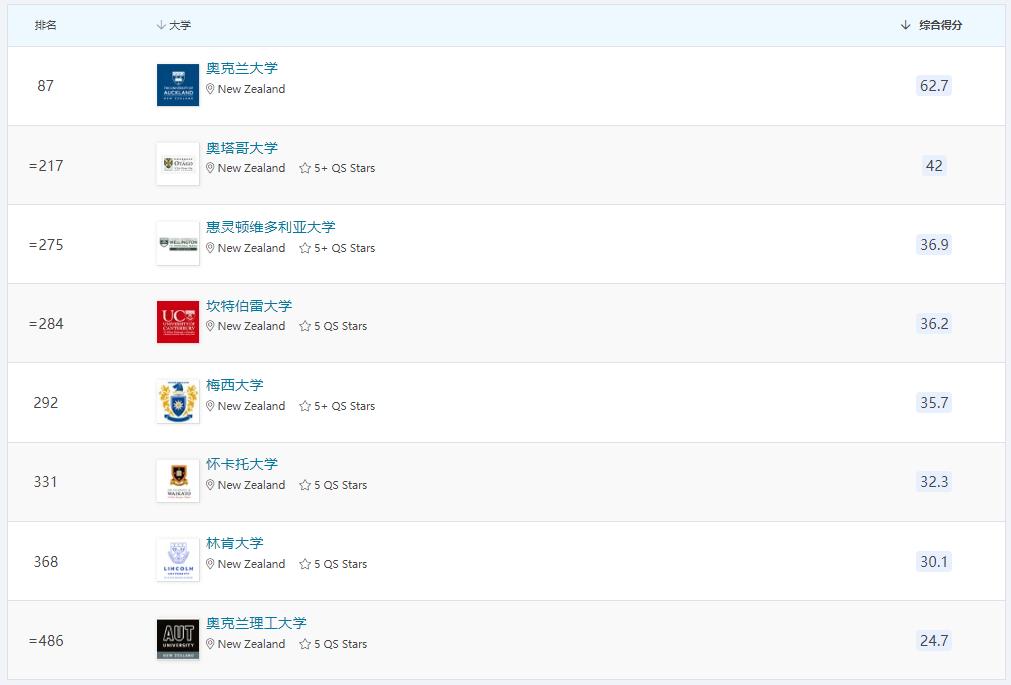The width and height of the screenshot is (1011, 685).
Task: Click the 排名 column header
Action: [x=44, y=25]
